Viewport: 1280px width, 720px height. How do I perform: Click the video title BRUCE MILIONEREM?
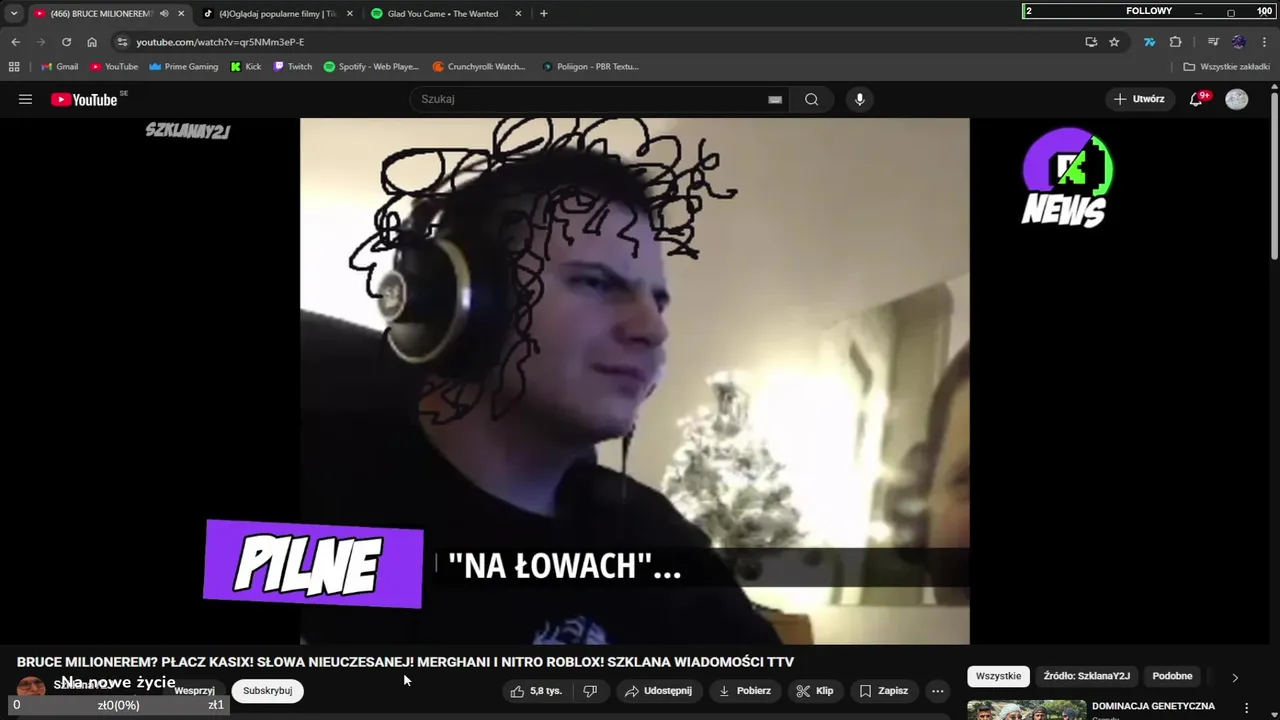[405, 662]
